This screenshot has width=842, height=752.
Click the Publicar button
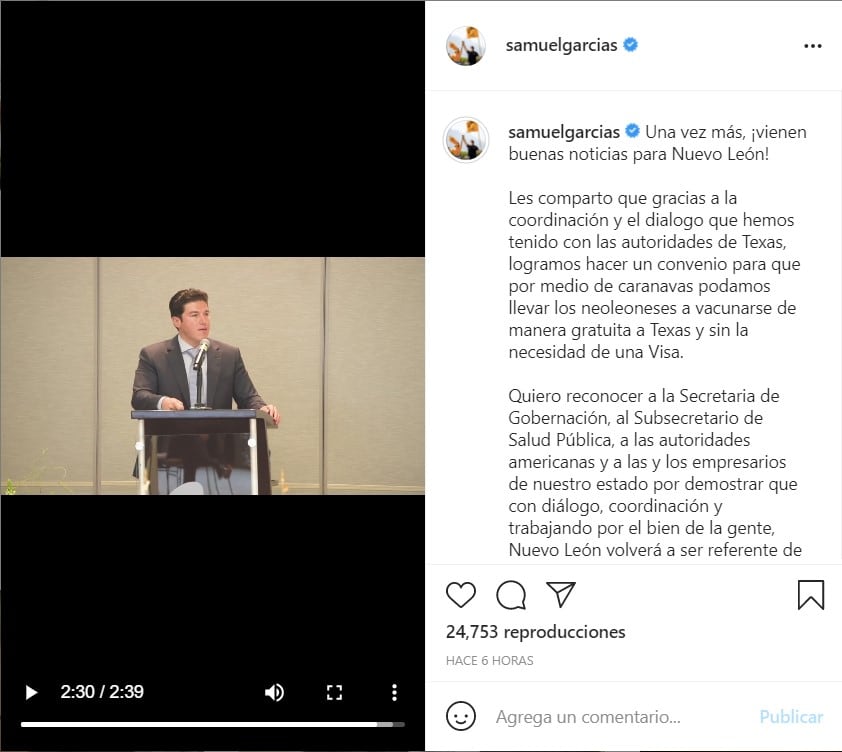point(791,717)
